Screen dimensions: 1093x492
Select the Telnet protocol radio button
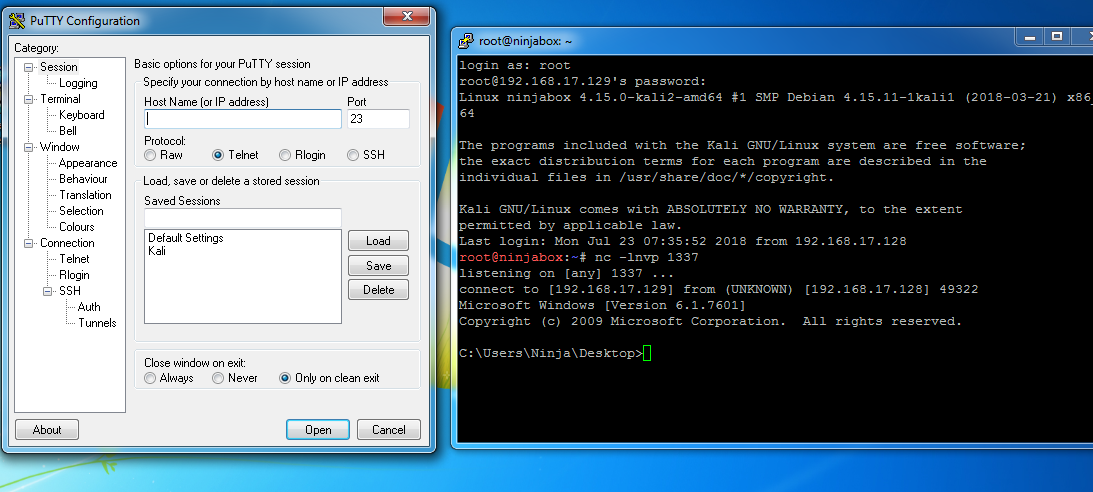pyautogui.click(x=218, y=155)
